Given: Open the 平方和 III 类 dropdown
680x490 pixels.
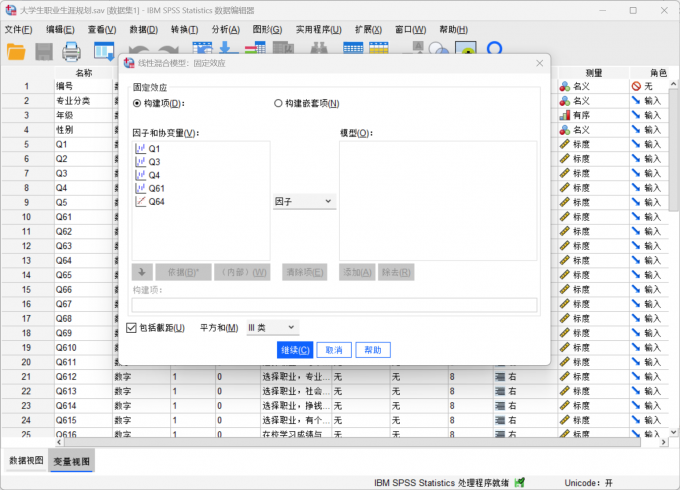Looking at the screenshot, I should pyautogui.click(x=272, y=327).
